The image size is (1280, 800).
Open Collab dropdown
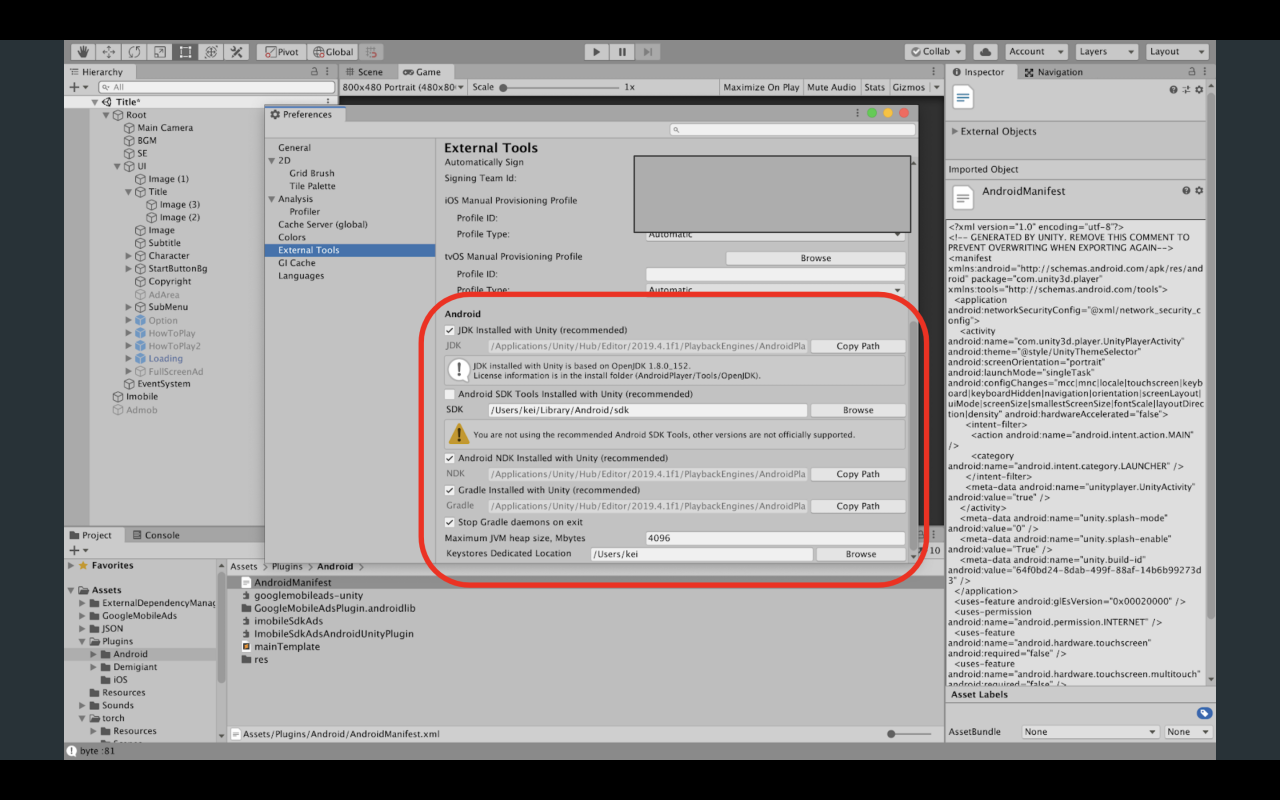click(x=935, y=52)
